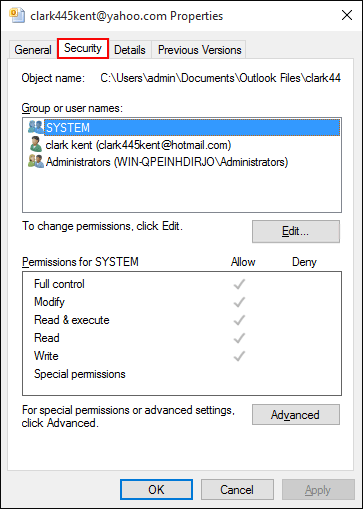The width and height of the screenshot is (363, 509).
Task: Confirm with the OK button
Action: coord(156,490)
